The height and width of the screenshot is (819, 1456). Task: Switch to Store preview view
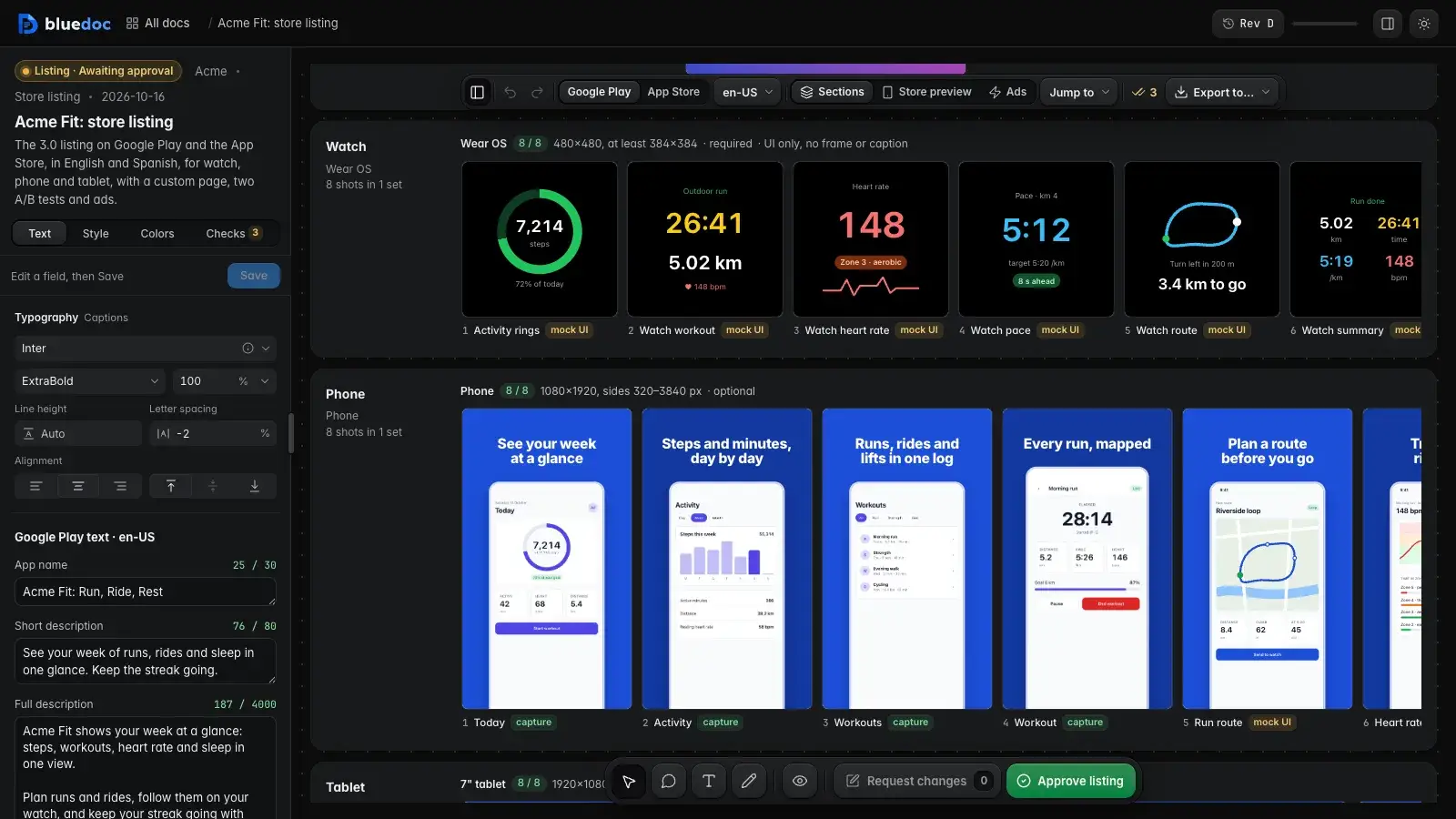coord(926,92)
